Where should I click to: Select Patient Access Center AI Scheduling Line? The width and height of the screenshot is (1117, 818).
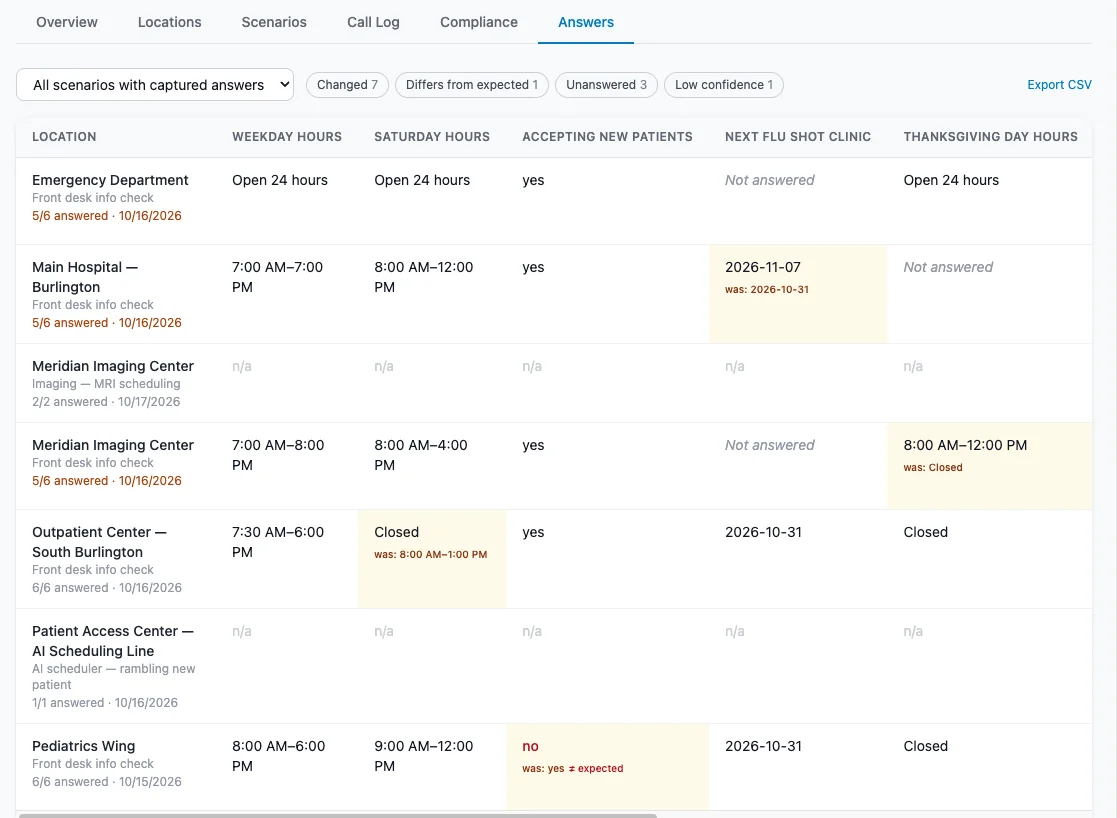pyautogui.click(x=113, y=641)
